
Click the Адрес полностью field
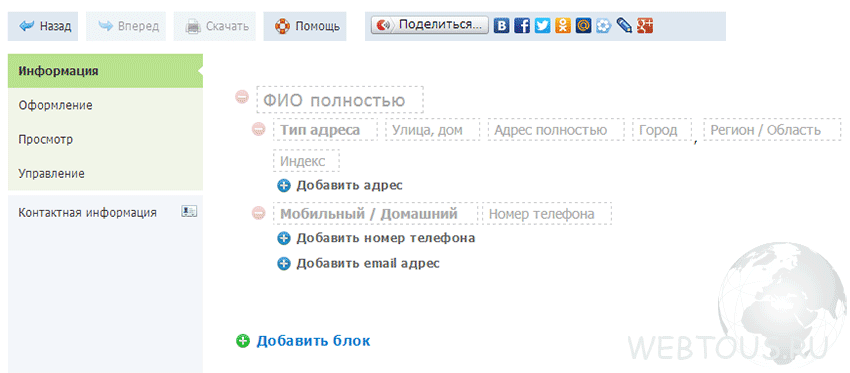click(556, 130)
